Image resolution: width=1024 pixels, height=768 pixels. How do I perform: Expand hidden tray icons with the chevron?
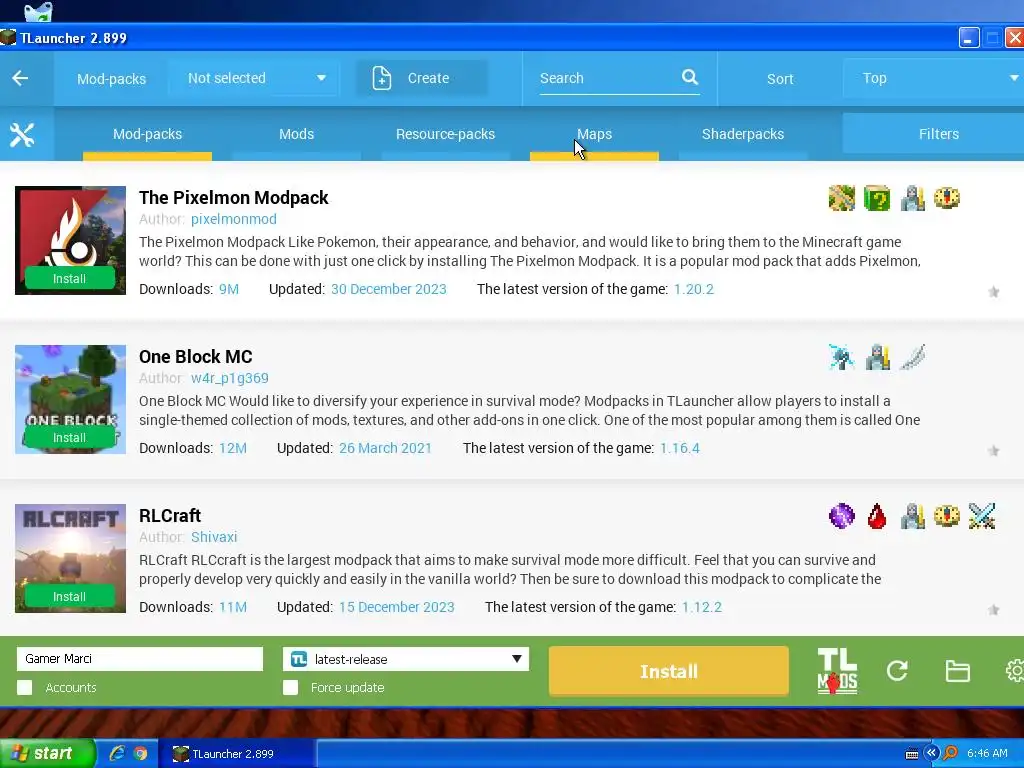pos(932,753)
